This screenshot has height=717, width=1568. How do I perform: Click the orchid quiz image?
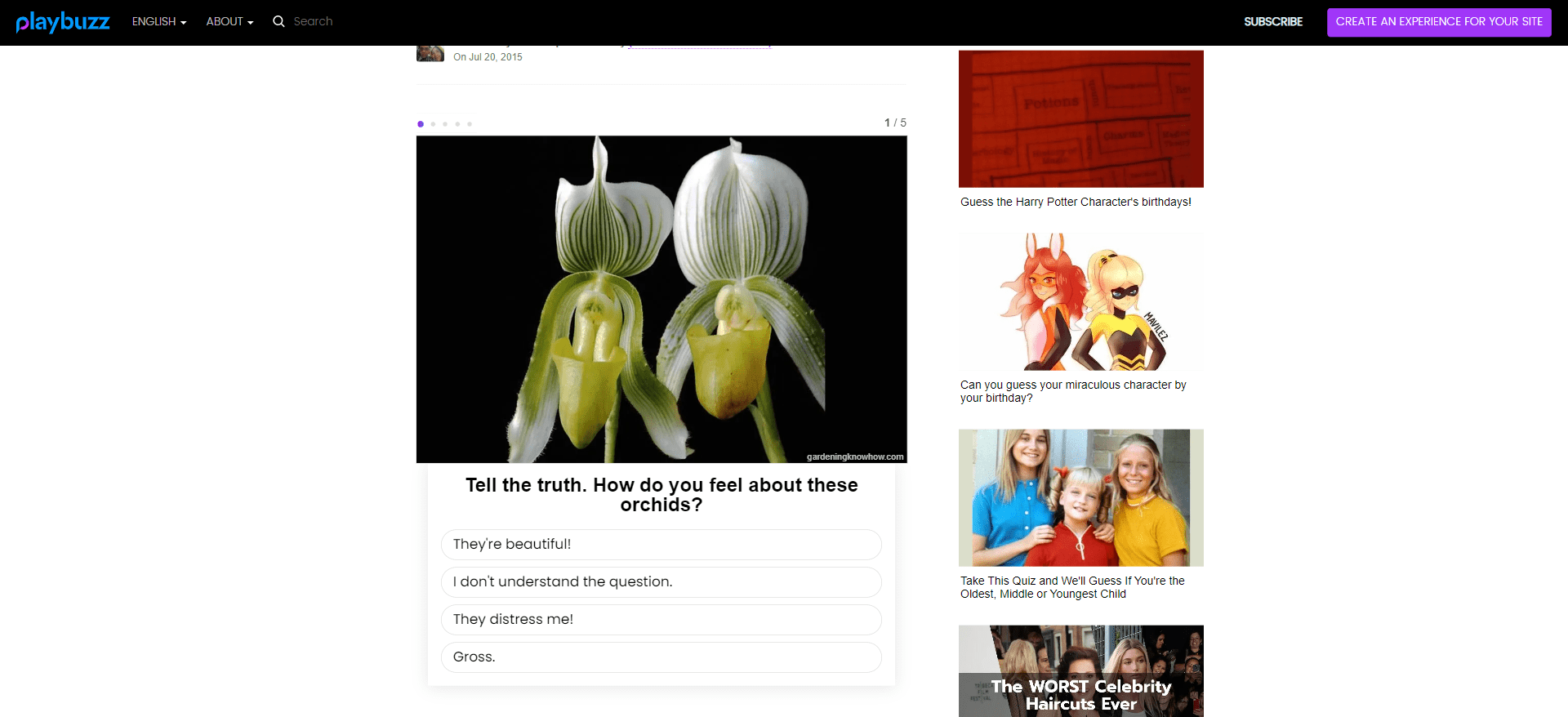(661, 299)
